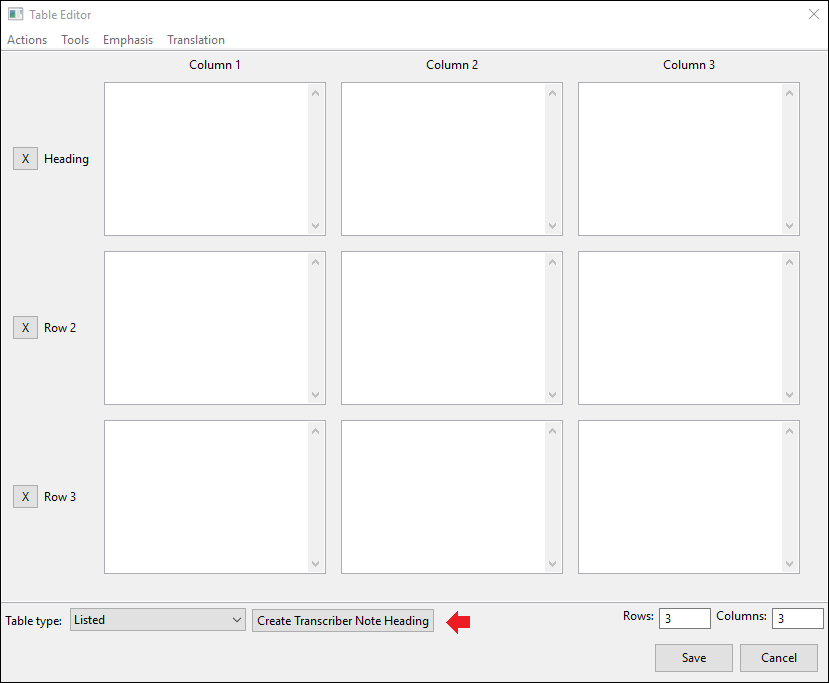The width and height of the screenshot is (829, 683).
Task: Click scroll-down arrow in Row 2 Column 2 cell
Action: pyautogui.click(x=552, y=395)
